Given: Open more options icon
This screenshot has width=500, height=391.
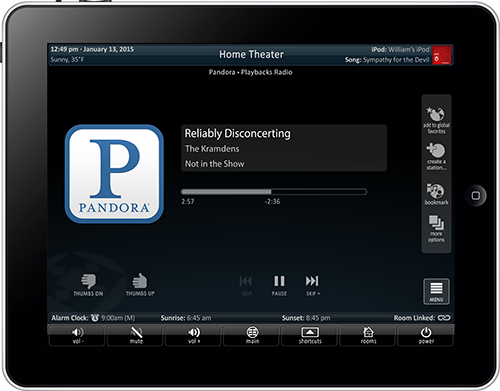Looking at the screenshot, I should 436,223.
